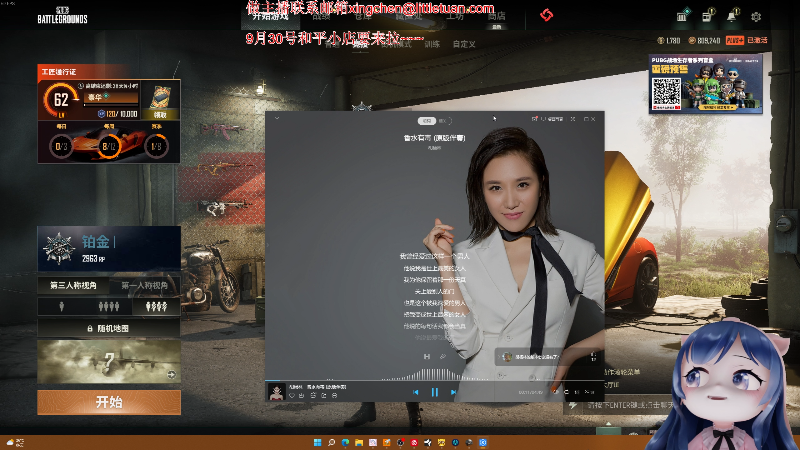The image size is (800, 450).
Task: Choose the highlighted squad mode option
Action: (x=156, y=306)
